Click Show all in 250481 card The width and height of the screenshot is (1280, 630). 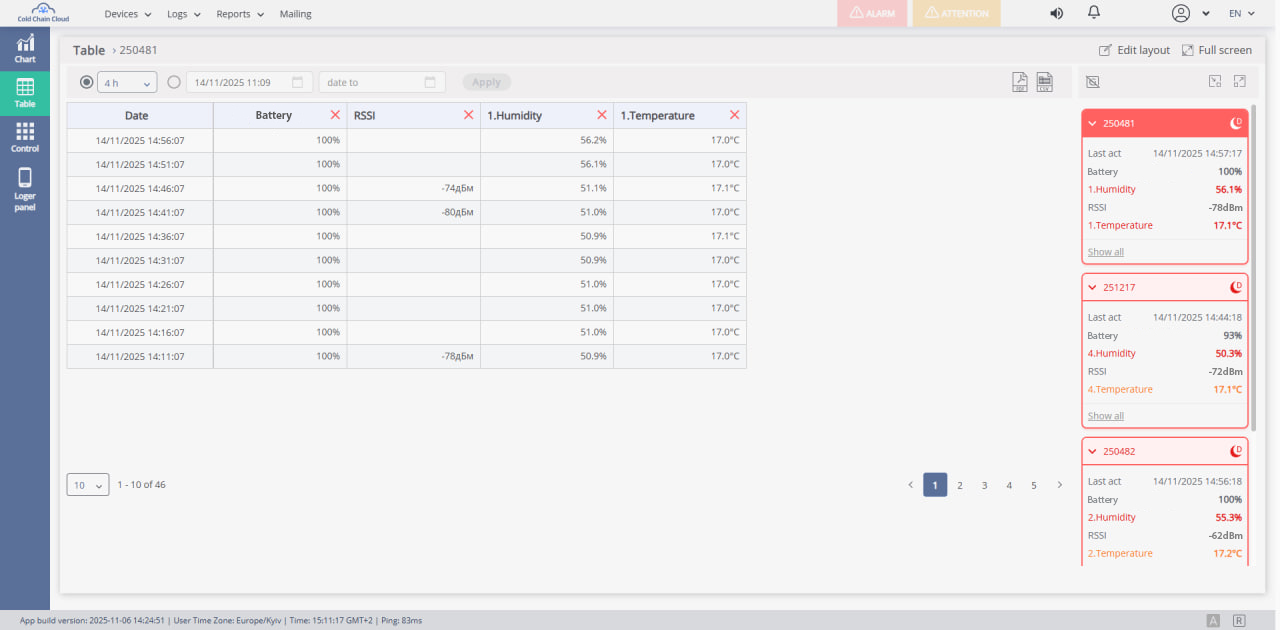tap(1105, 252)
